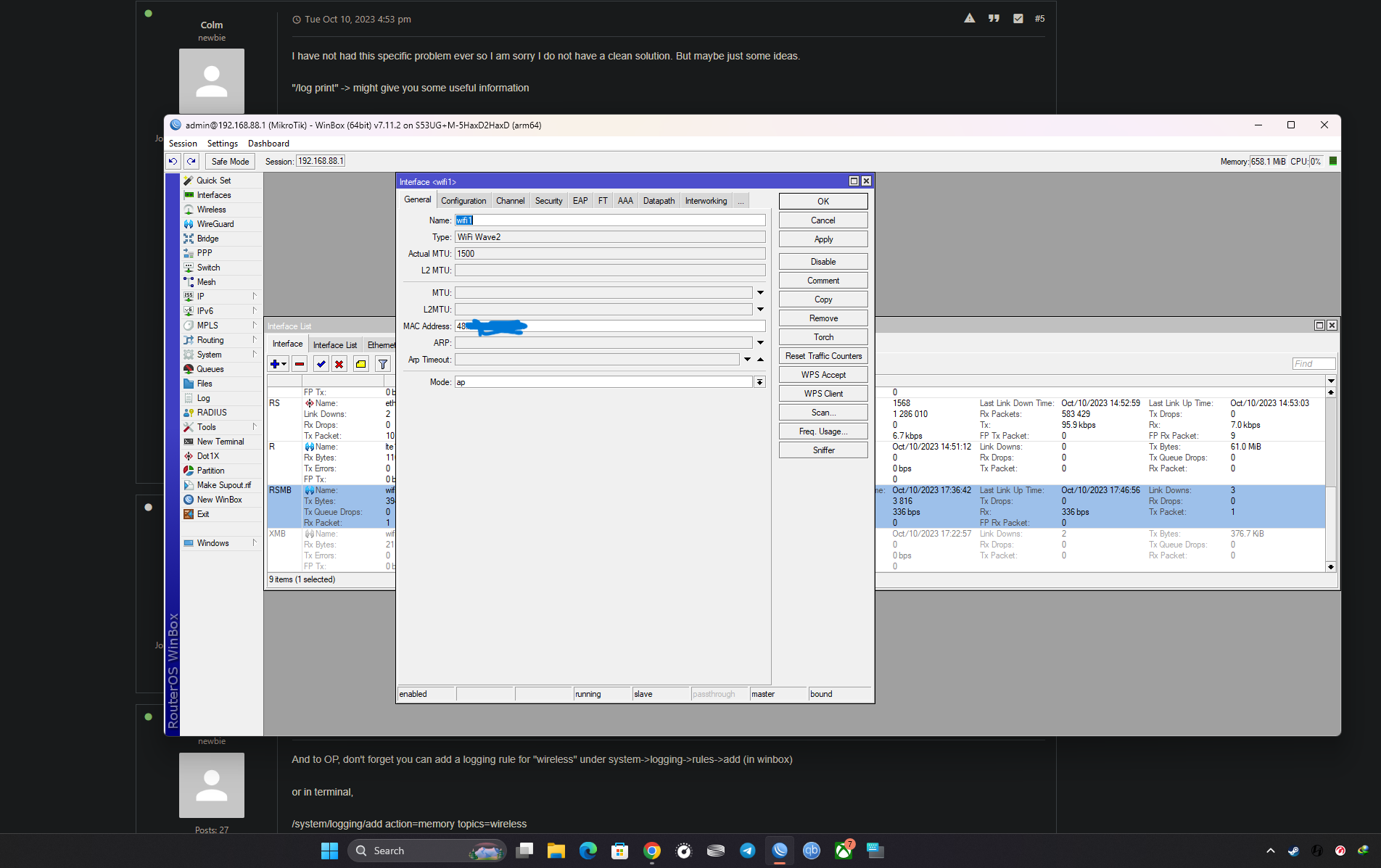Click the Sniffer button
The image size is (1381, 868).
click(823, 450)
